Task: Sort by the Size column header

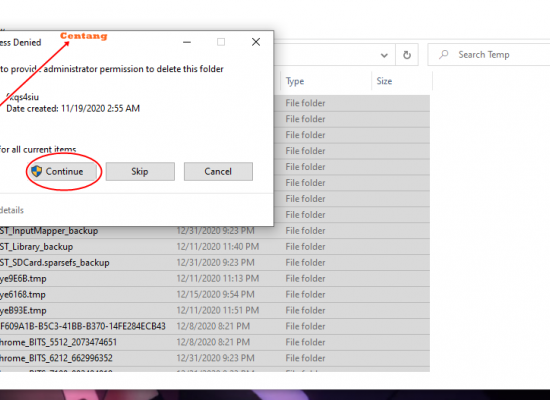Action: [402, 81]
